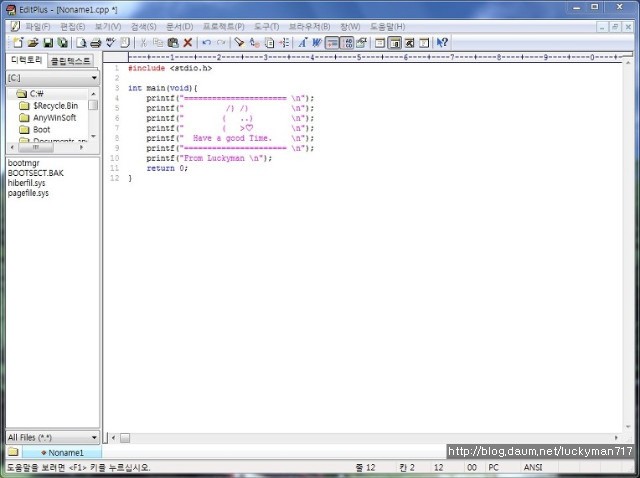
Task: Open the 검색(S) menu
Action: pyautogui.click(x=143, y=27)
